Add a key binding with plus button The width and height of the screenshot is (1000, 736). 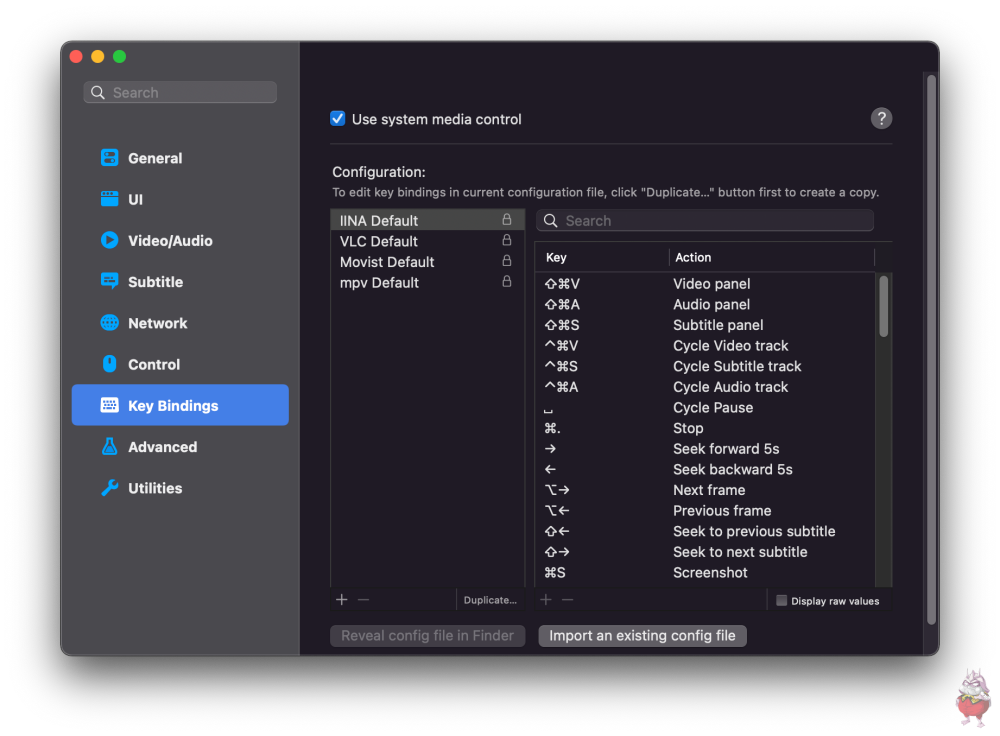point(546,600)
